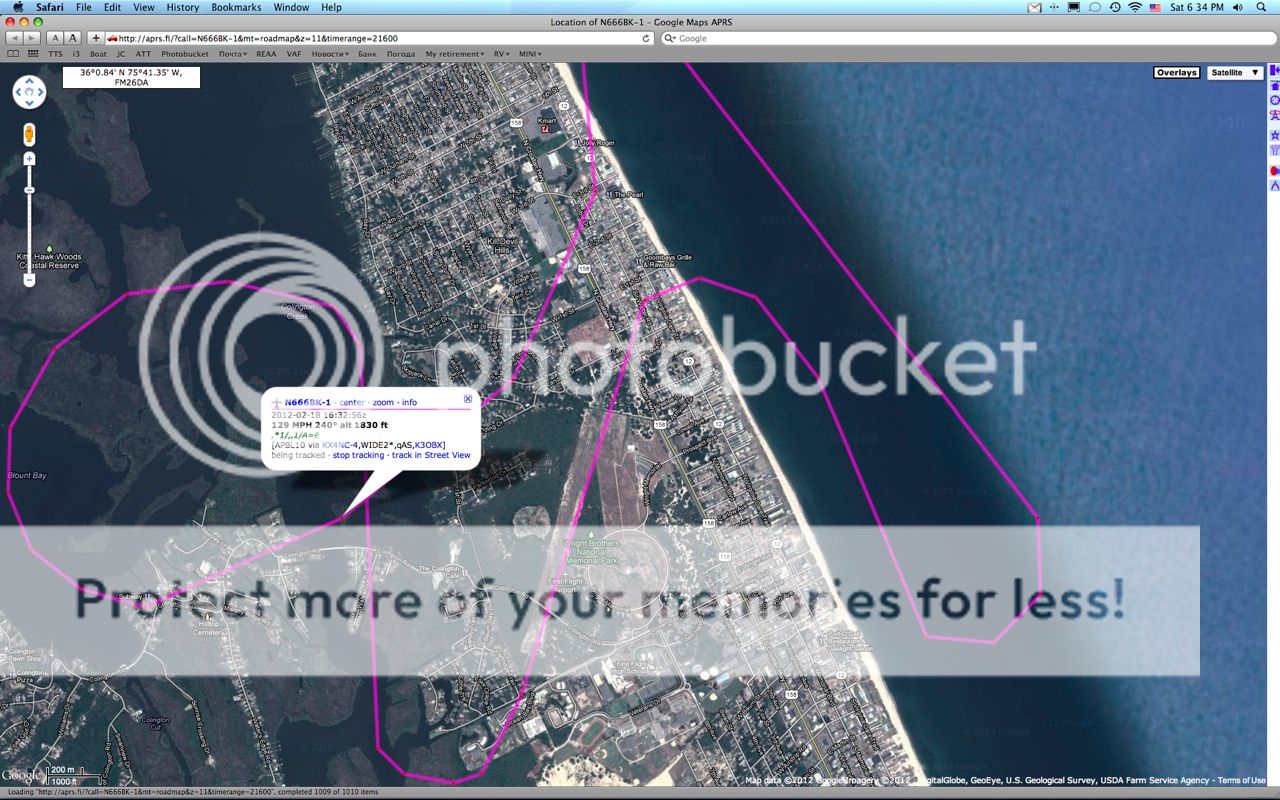This screenshot has width=1280, height=800.
Task: Expand the My retirement bookmarks folder
Action: [455, 54]
